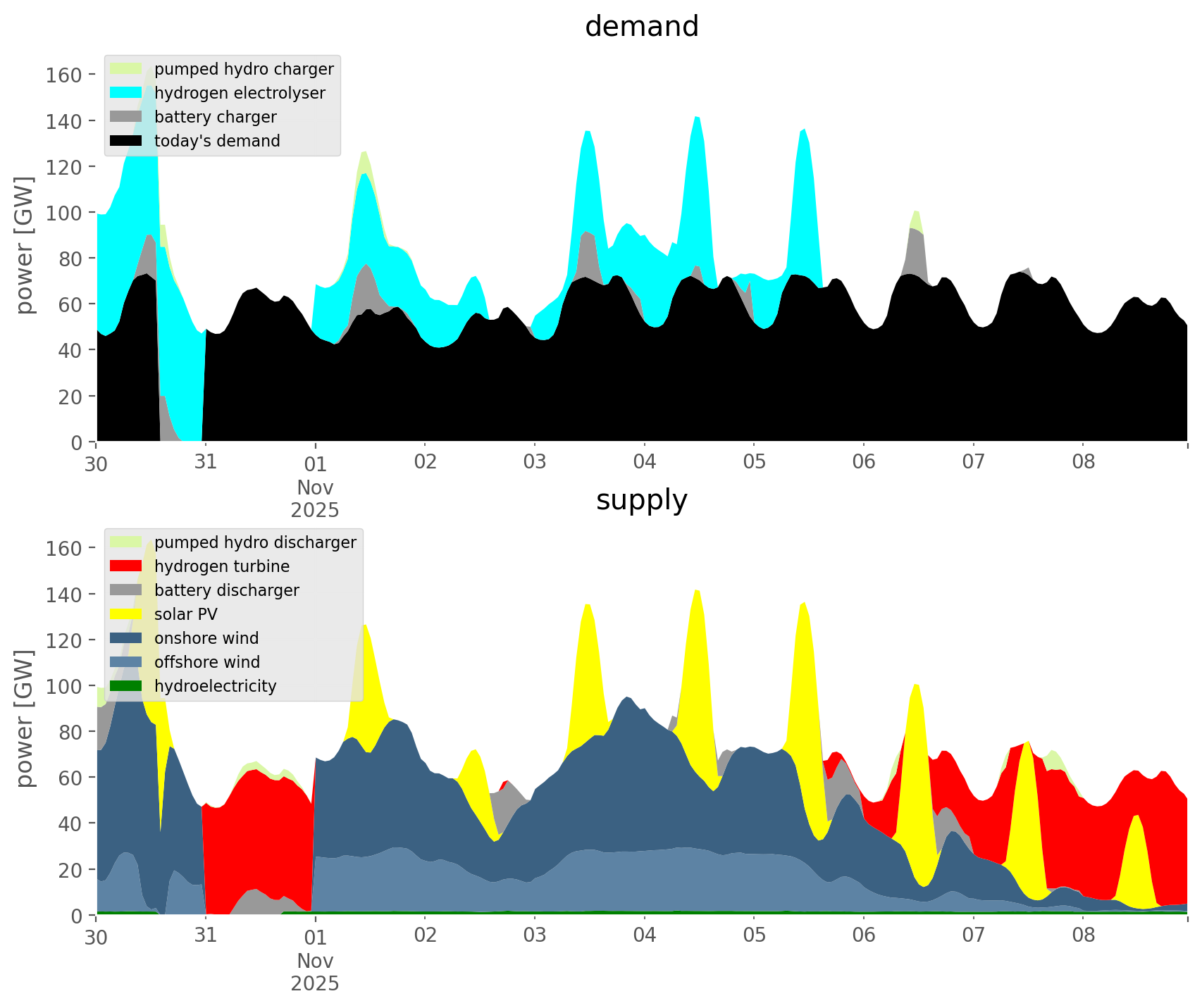The height and width of the screenshot is (1008, 1202).
Task: Click the 160 tick on demand y-axis
Action: [x=63, y=75]
